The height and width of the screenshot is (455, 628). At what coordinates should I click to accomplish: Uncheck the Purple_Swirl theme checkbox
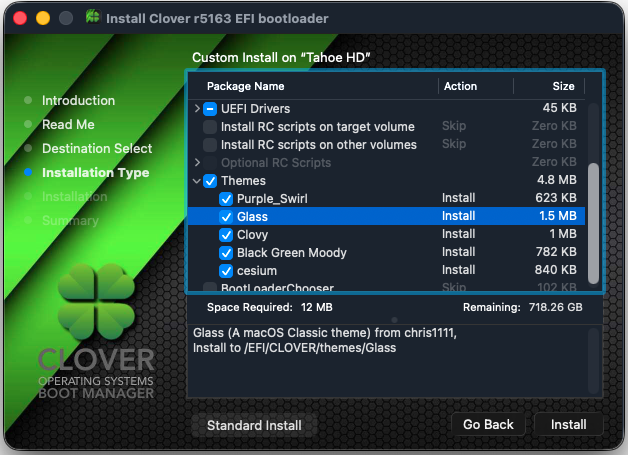[x=226, y=199]
